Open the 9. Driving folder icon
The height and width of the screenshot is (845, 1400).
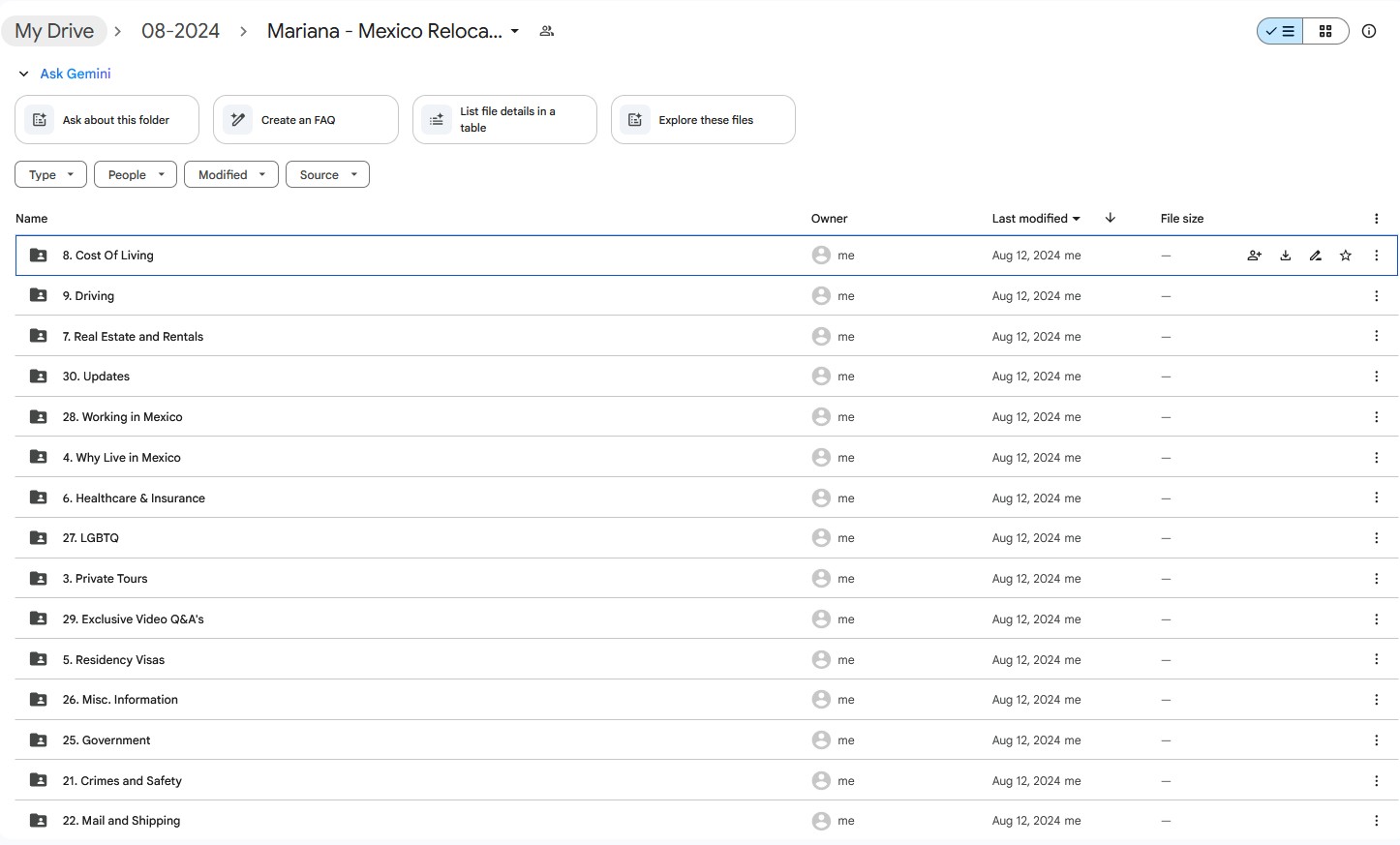[39, 295]
